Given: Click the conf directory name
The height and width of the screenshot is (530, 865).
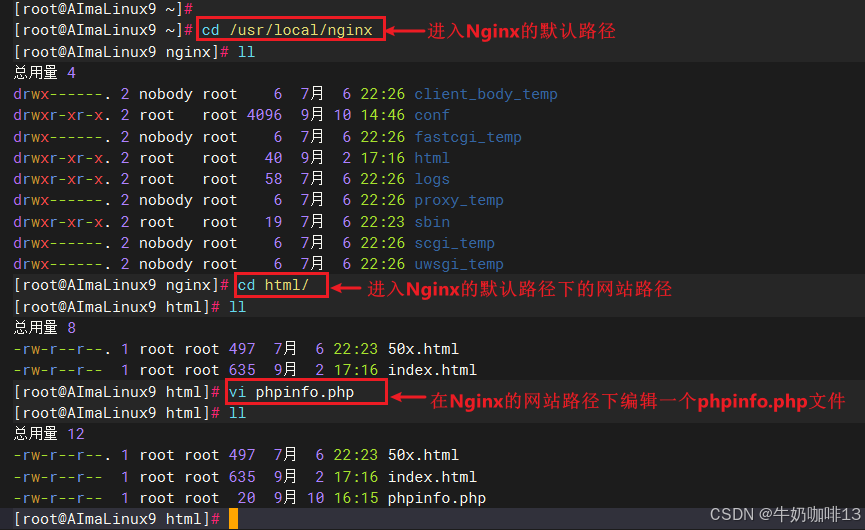Looking at the screenshot, I should [432, 115].
